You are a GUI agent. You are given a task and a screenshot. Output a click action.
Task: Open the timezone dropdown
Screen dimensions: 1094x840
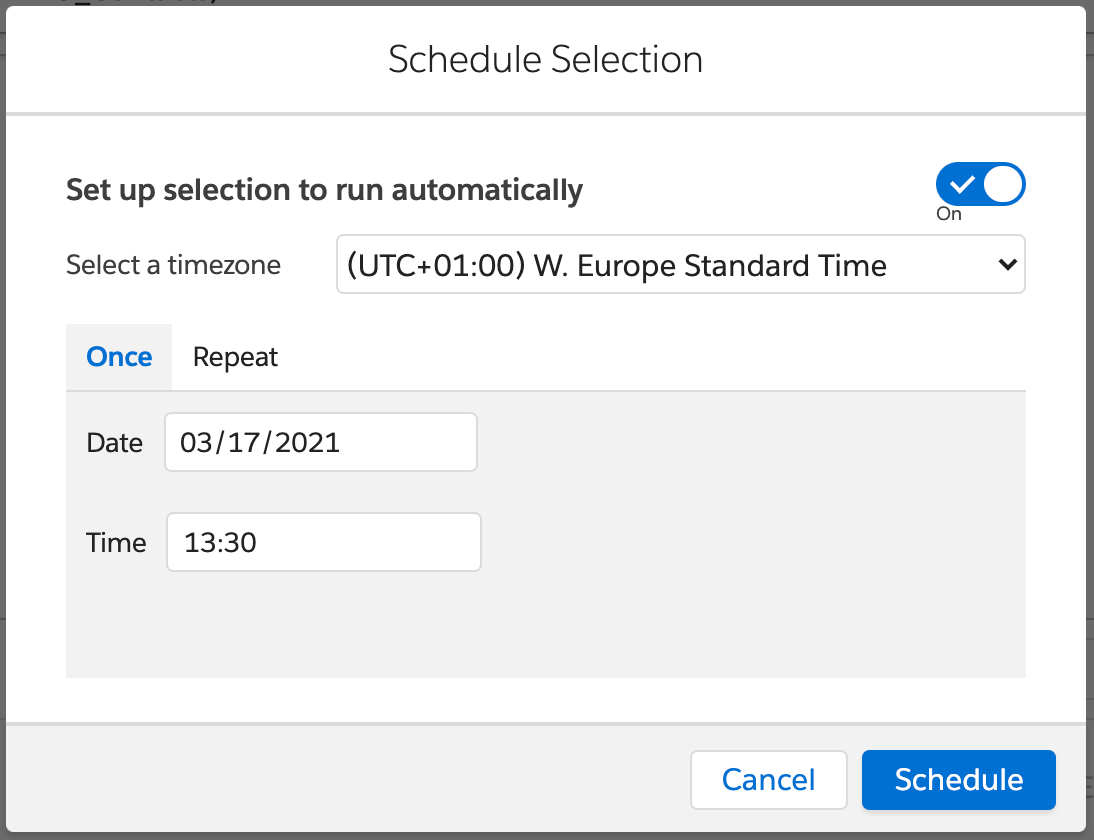click(x=680, y=265)
